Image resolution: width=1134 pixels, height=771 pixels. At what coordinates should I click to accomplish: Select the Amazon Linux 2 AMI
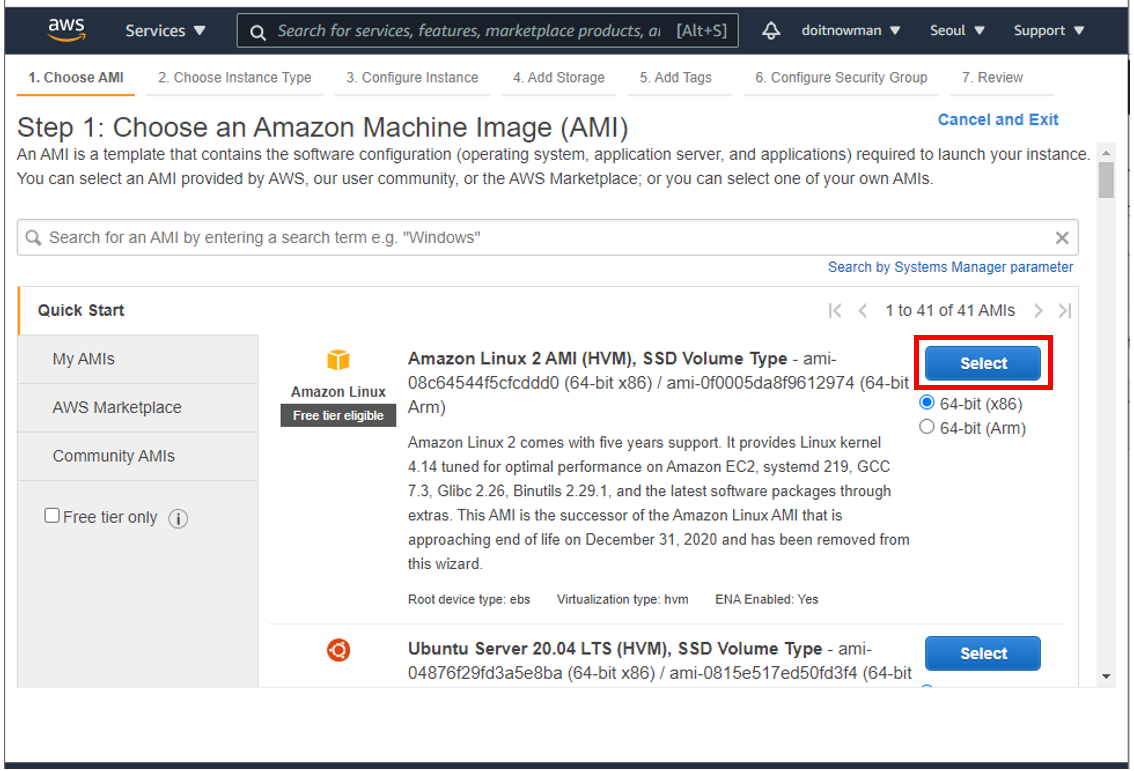pos(983,363)
